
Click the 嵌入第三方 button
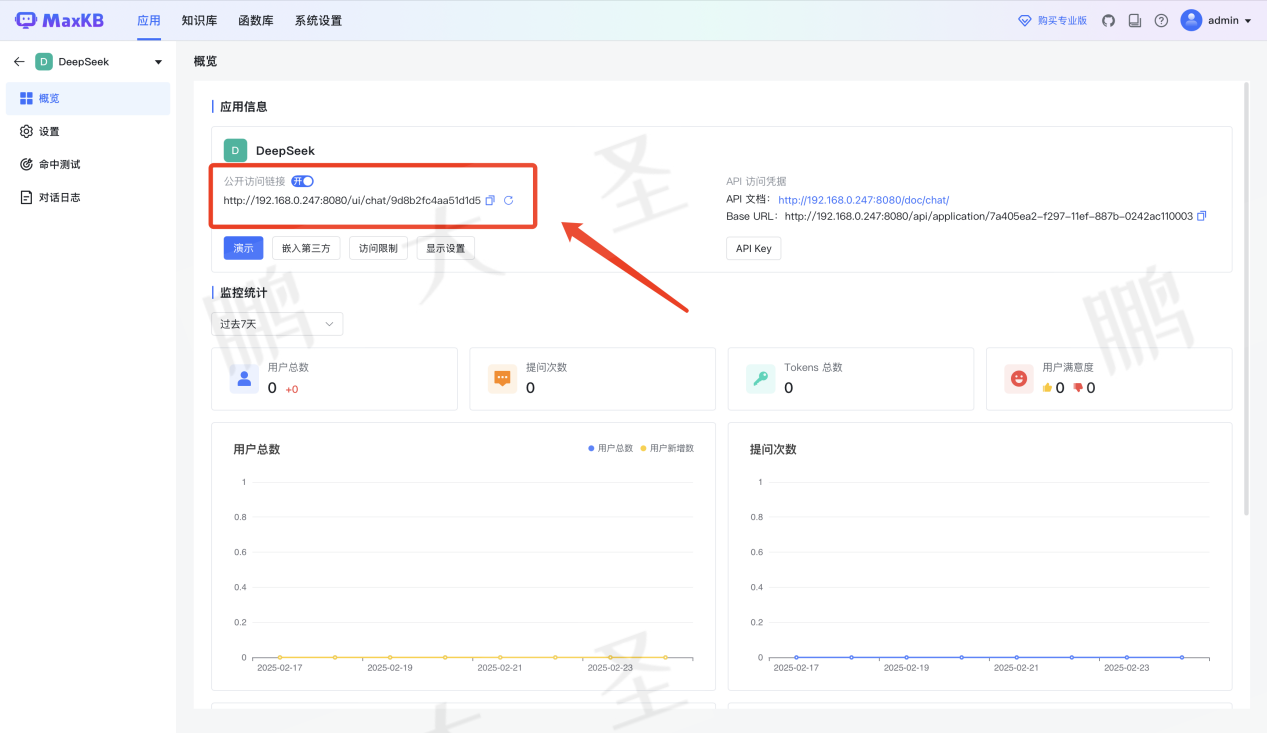pos(306,248)
